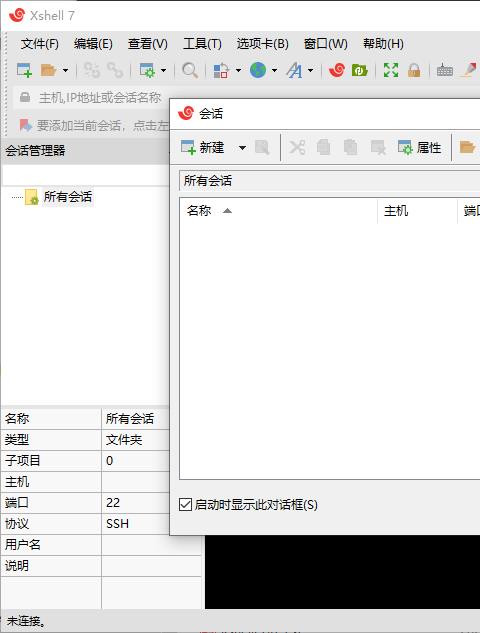Click the globe icon in toolbar
Screen dimensions: 480x633
[258, 70]
